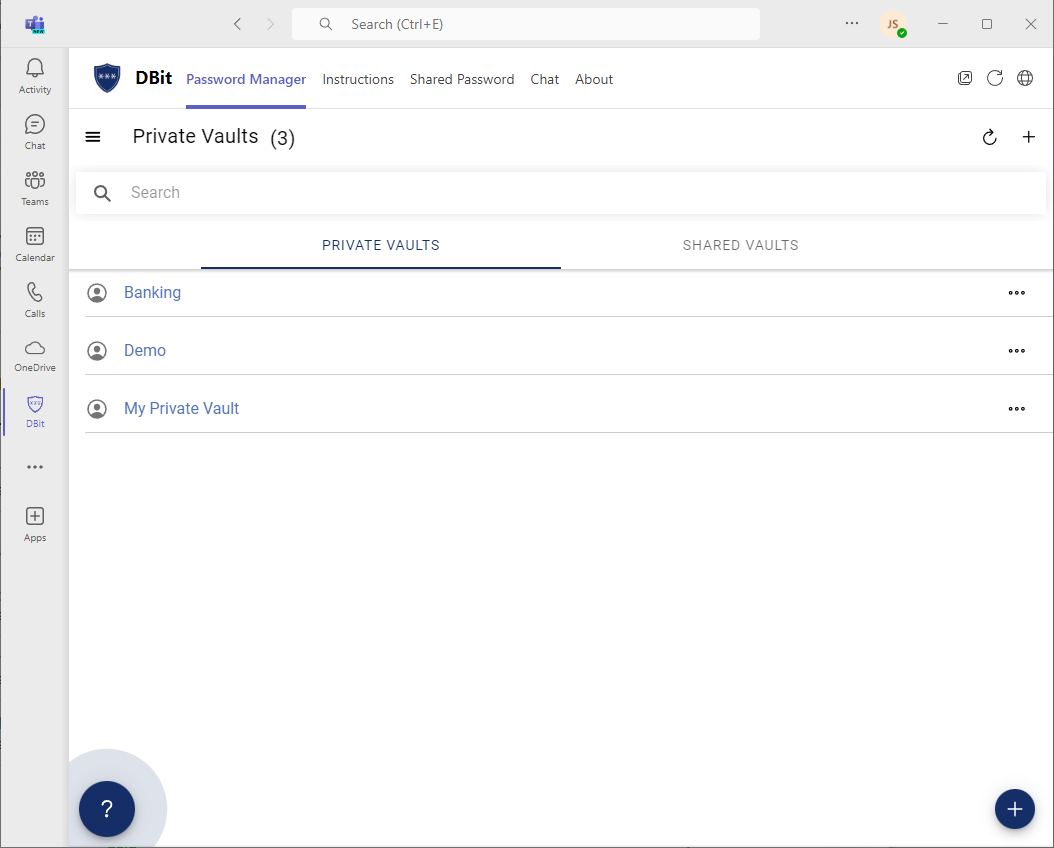Open the Demo vault
The image size is (1054, 848).
pos(145,350)
